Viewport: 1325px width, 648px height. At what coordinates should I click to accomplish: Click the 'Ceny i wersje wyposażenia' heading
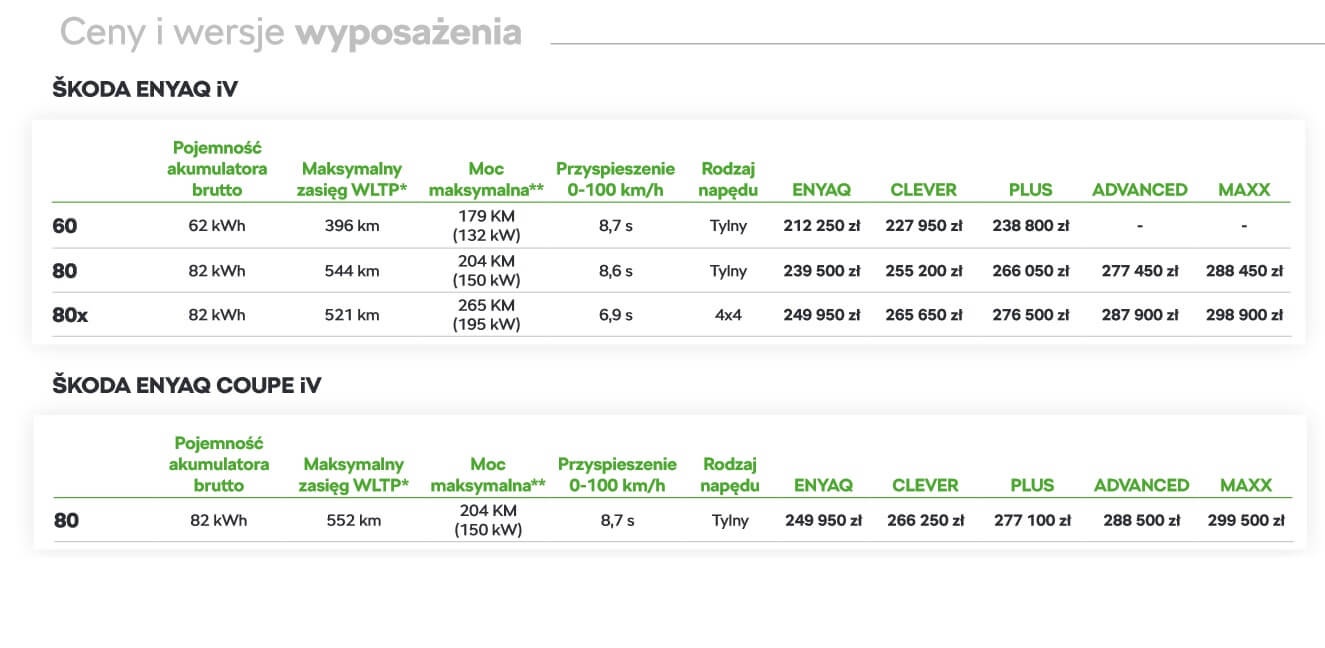291,33
